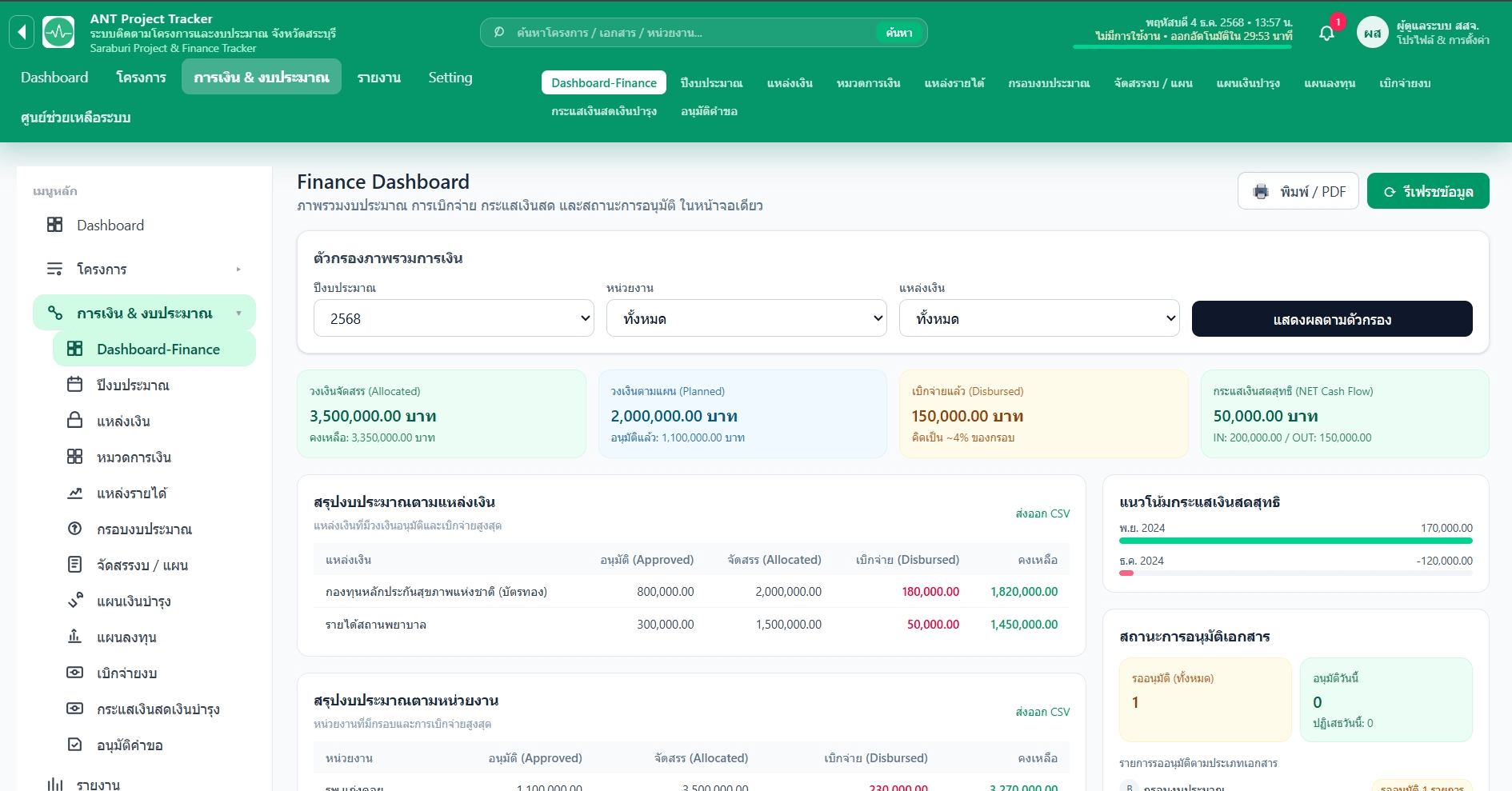
Task: Click the ธ.ค. 2024 cash flow trend bar
Action: [x=1131, y=573]
